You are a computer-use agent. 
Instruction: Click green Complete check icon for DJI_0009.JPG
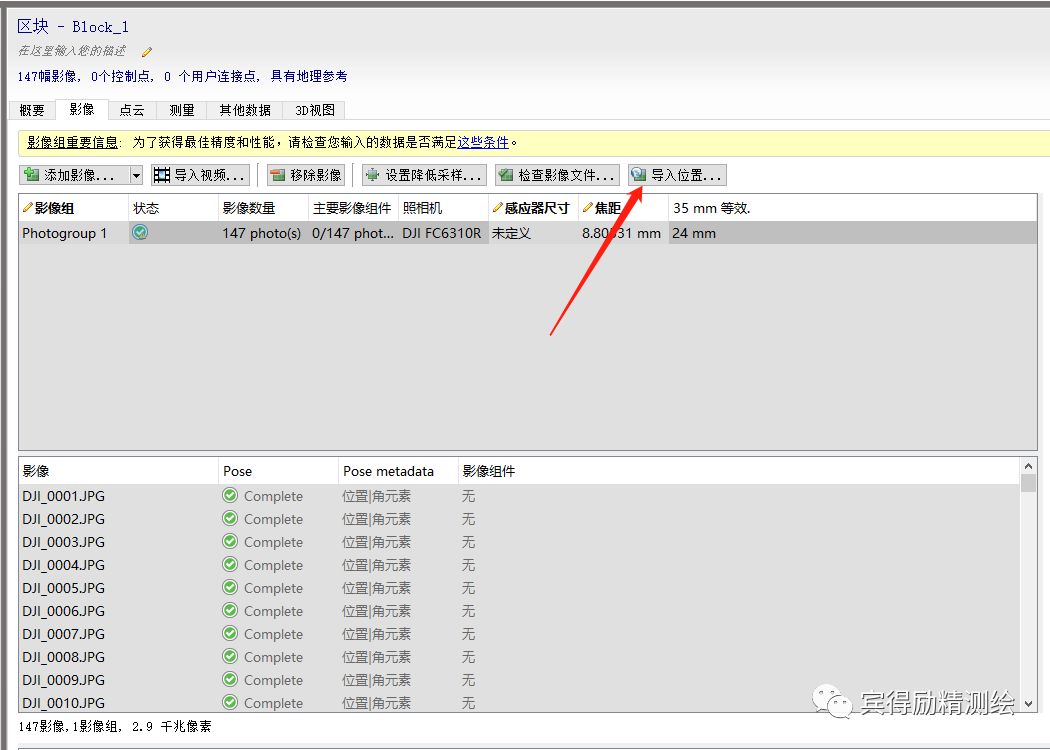point(230,679)
